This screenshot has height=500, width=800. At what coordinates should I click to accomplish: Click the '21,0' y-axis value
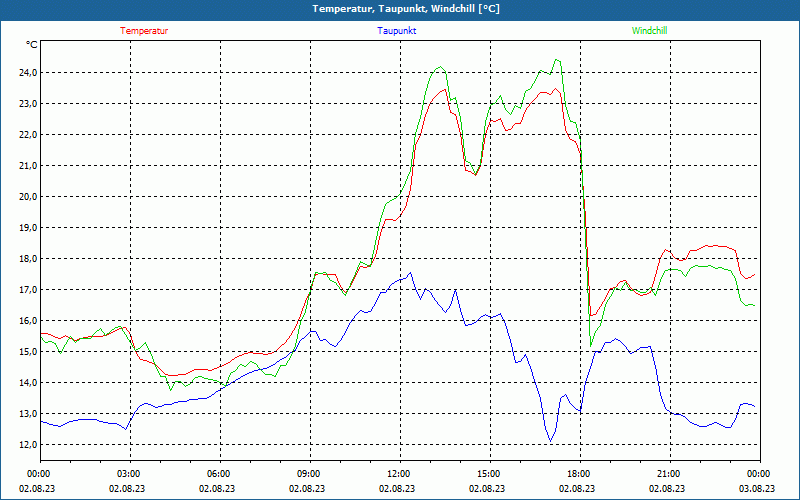[x=28, y=165]
